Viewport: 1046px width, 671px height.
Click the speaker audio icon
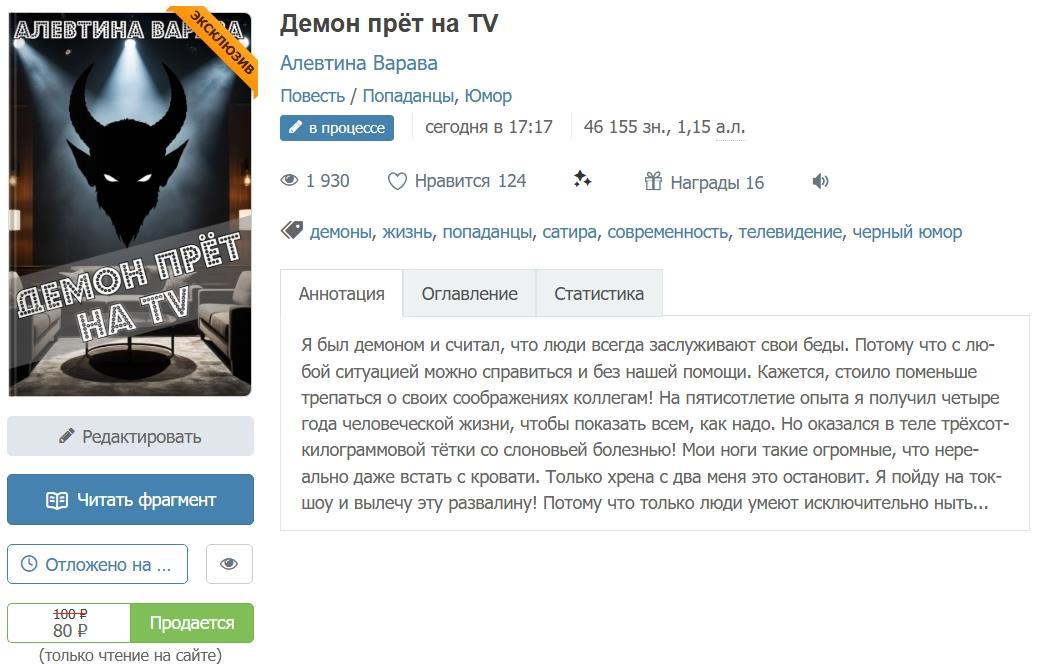tap(821, 181)
